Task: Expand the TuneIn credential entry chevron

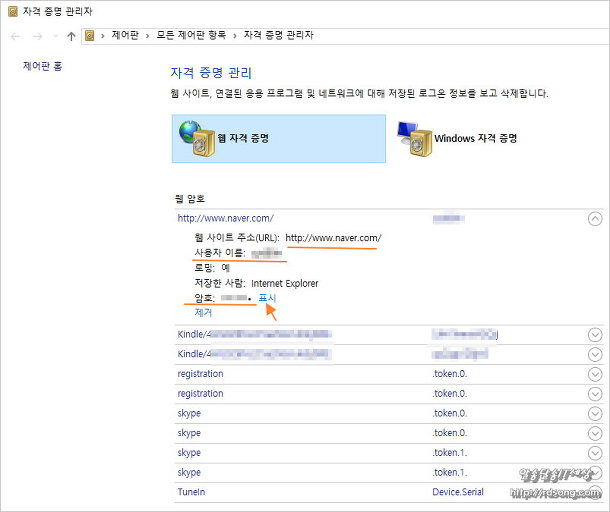Action: tap(595, 491)
